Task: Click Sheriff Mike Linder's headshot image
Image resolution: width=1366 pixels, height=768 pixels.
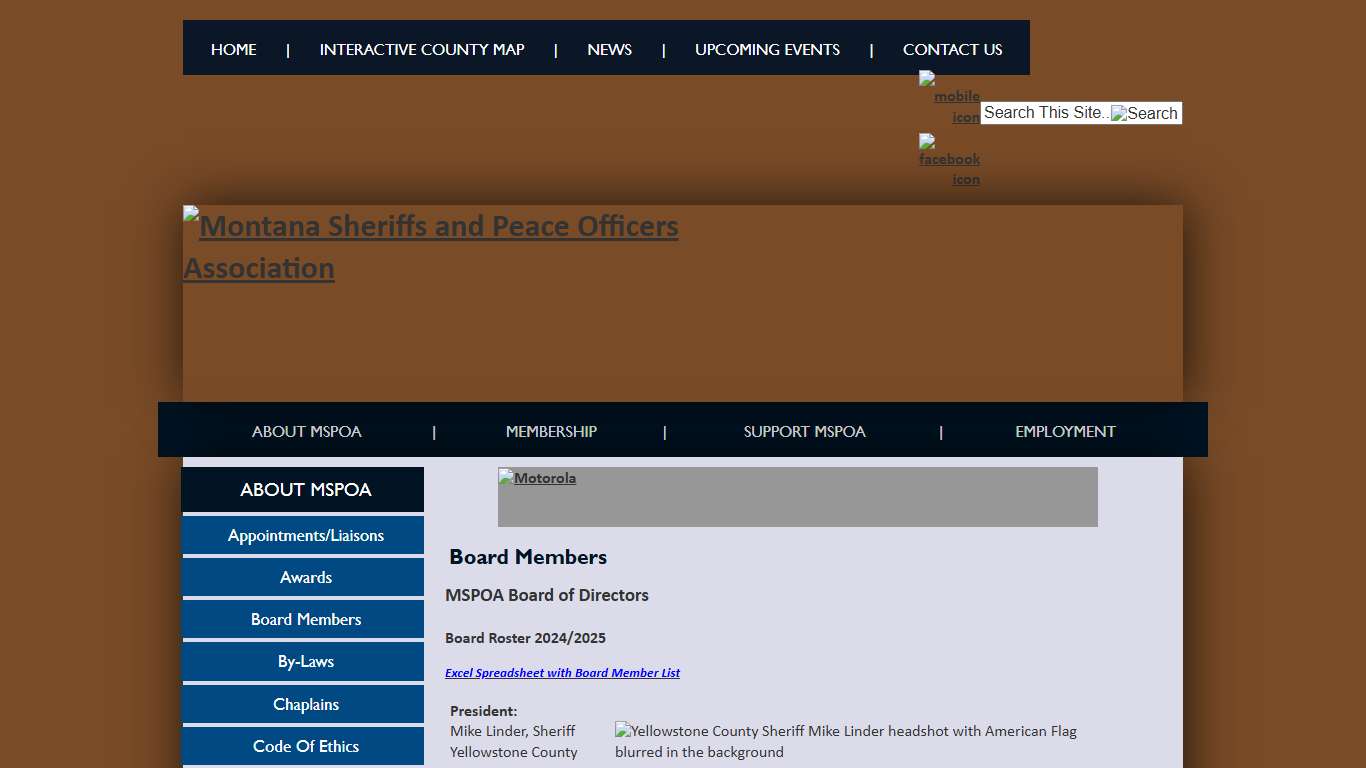Action: [x=845, y=741]
